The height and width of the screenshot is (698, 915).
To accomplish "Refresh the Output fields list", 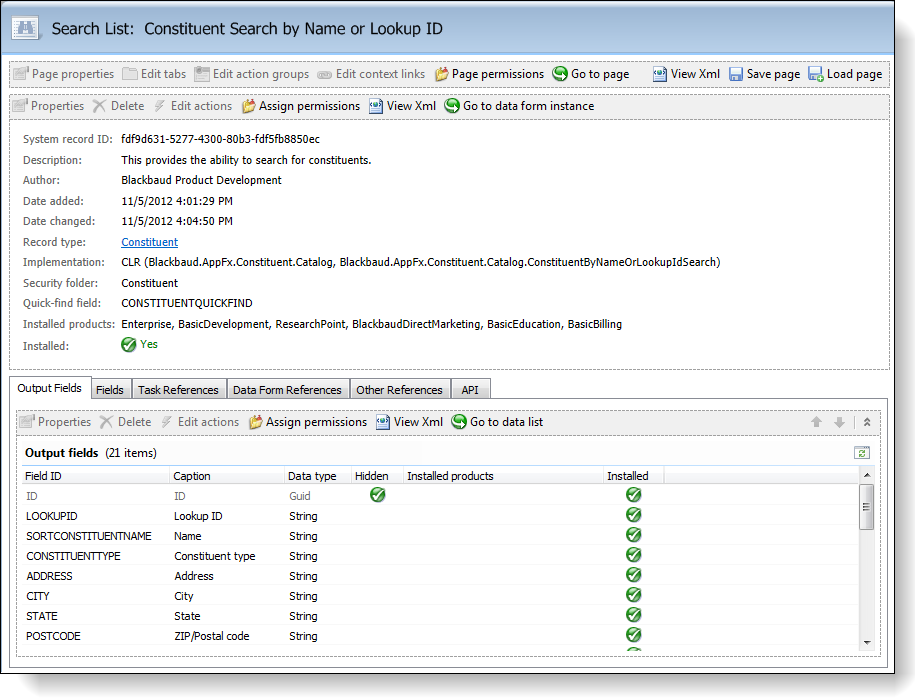I will coord(861,453).
